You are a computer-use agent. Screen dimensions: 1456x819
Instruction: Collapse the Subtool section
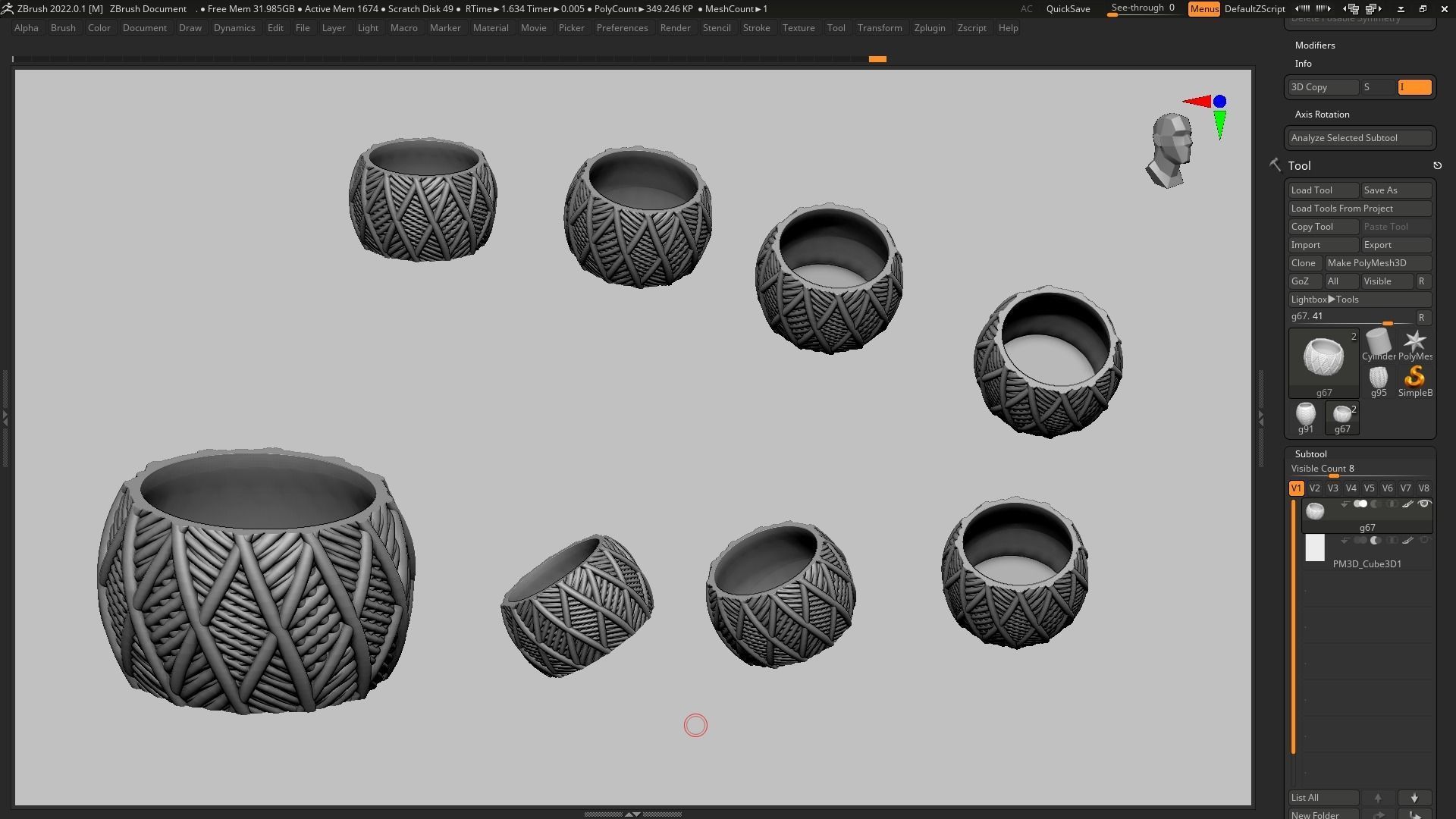(1310, 454)
